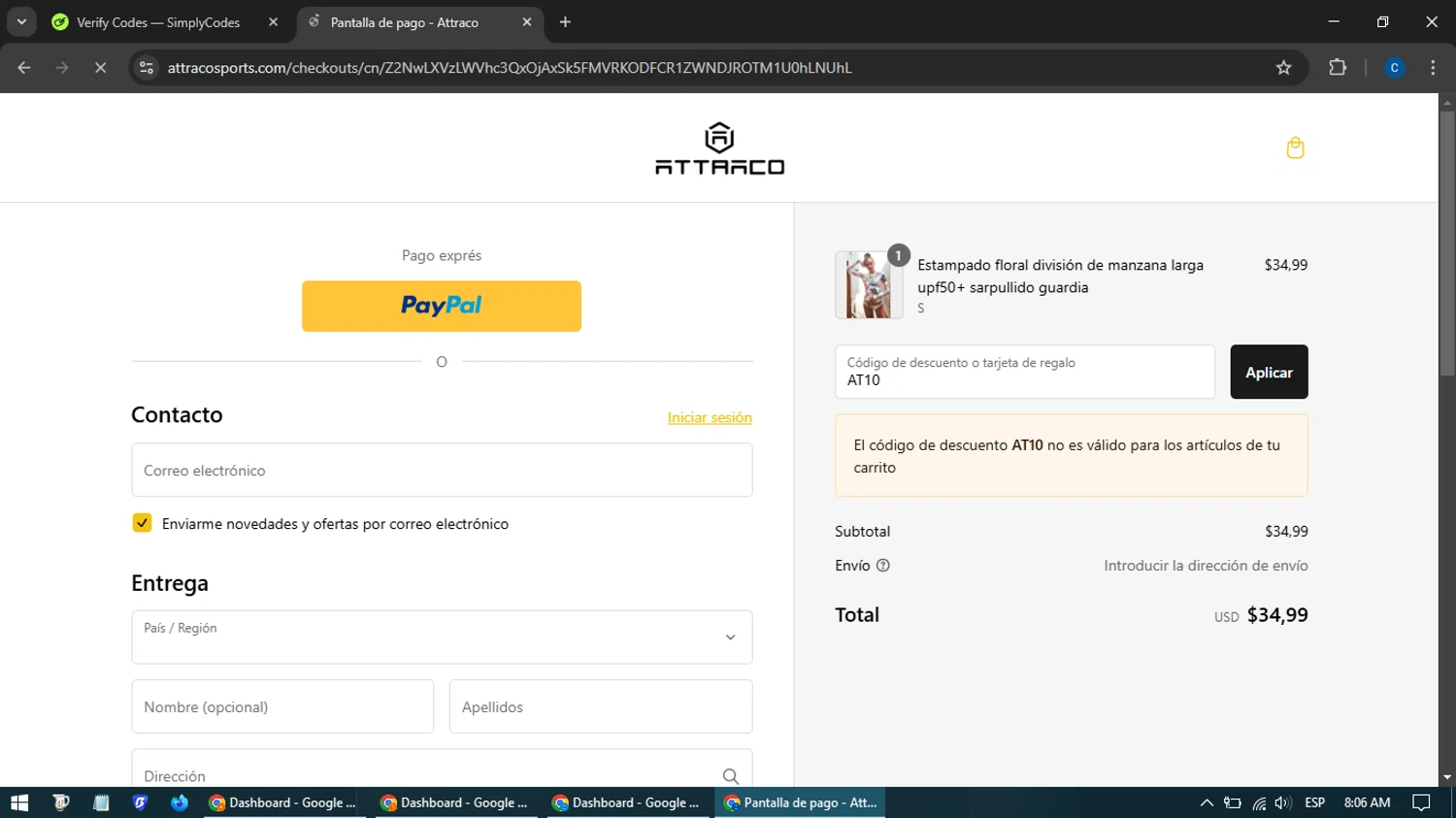Go back to previous page

(24, 68)
